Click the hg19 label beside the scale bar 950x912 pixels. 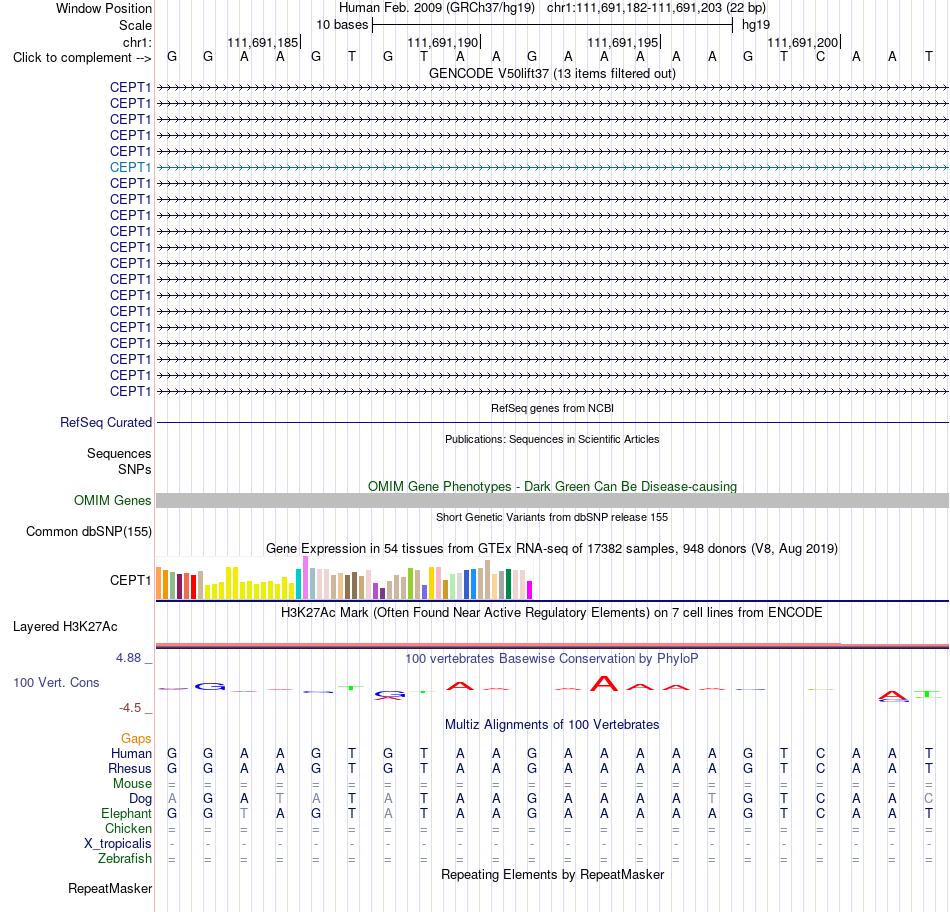(756, 25)
